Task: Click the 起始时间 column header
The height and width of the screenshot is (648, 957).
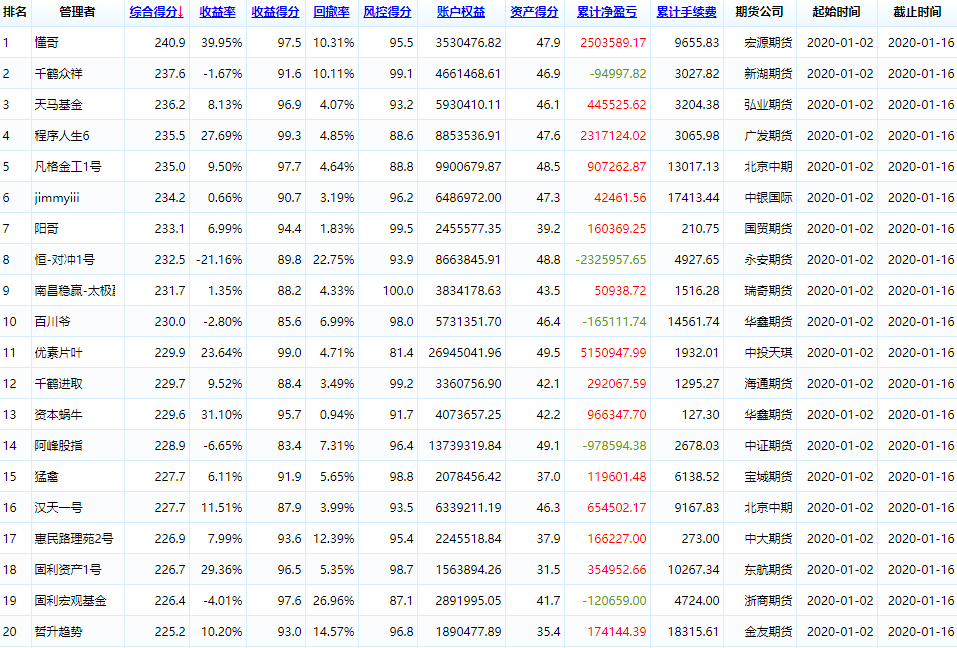Action: pyautogui.click(x=836, y=12)
